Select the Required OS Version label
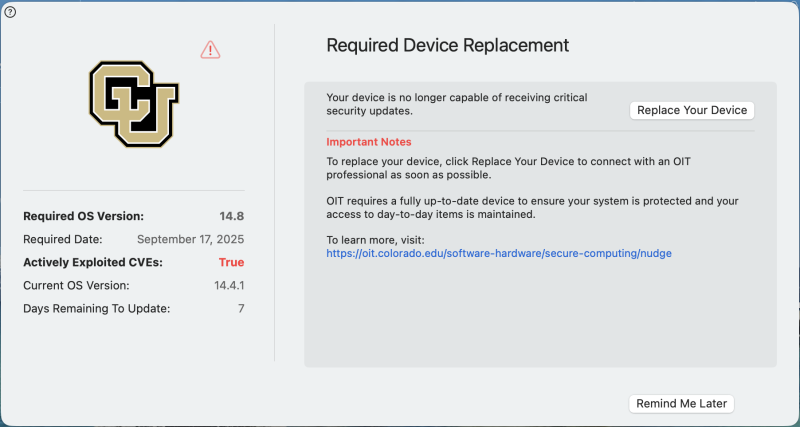 (84, 216)
